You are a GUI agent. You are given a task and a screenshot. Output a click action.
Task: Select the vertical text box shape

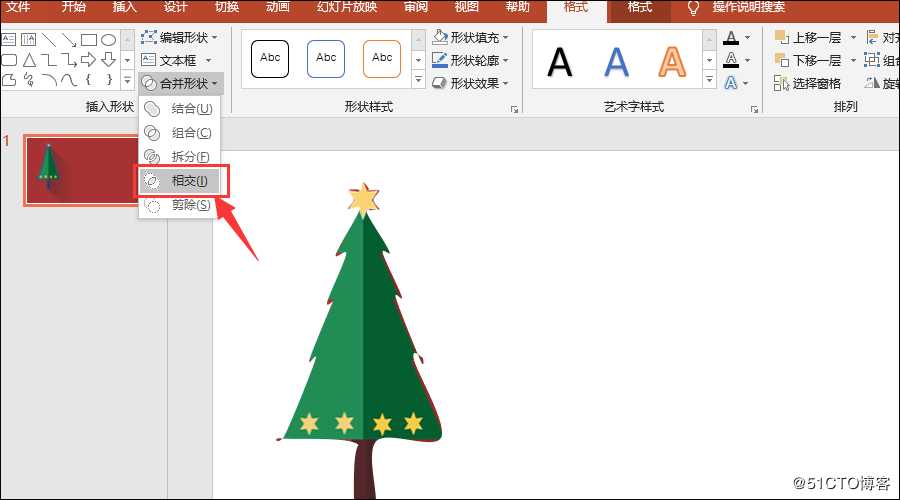click(28, 40)
